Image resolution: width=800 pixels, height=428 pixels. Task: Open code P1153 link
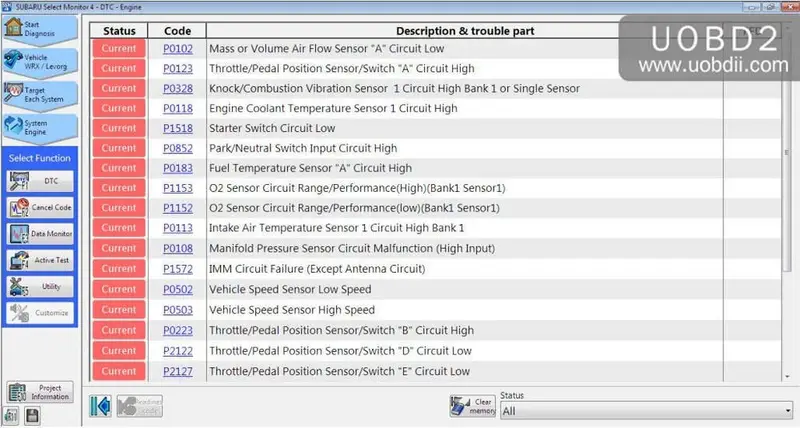[x=178, y=188]
